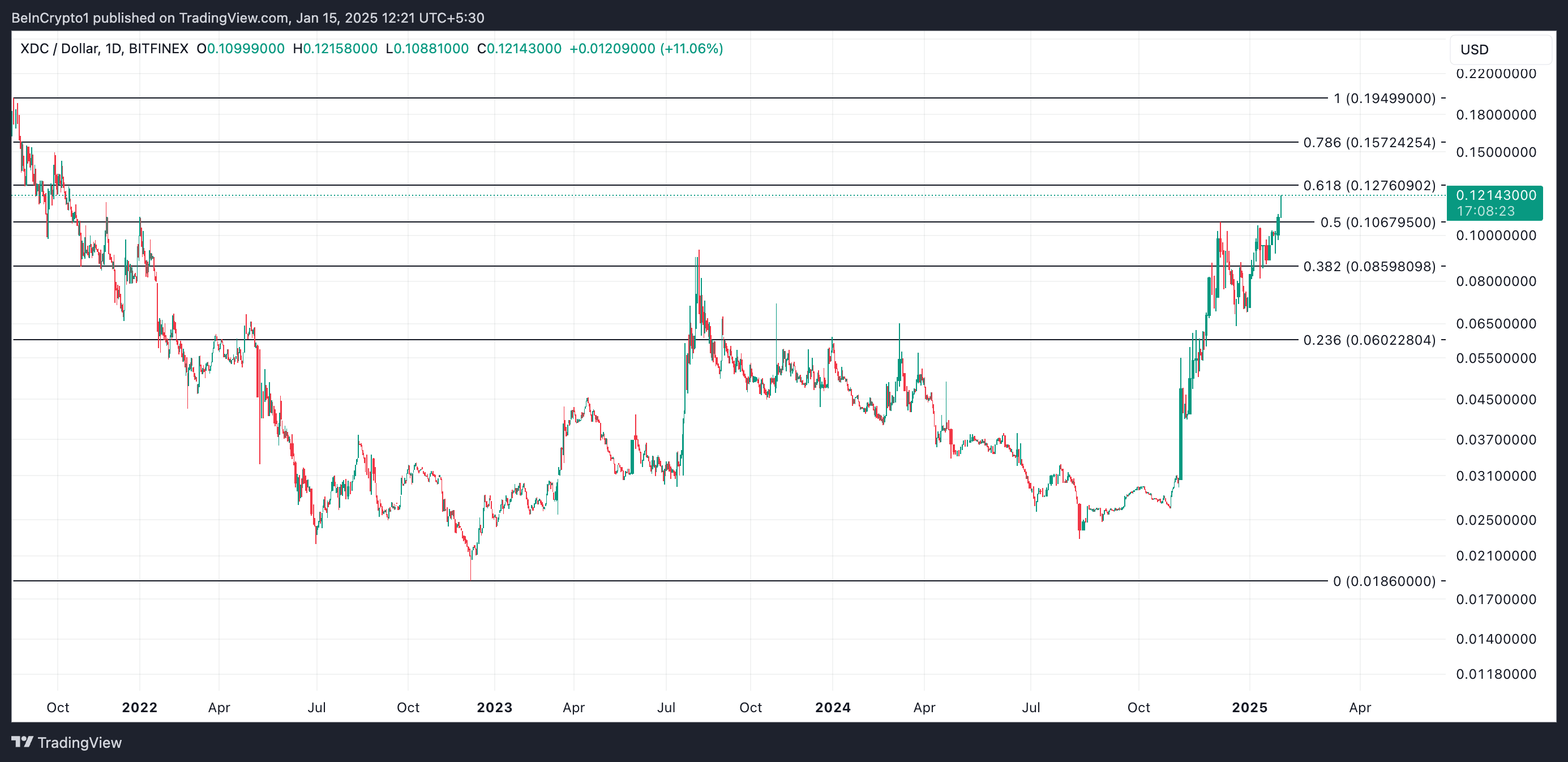The height and width of the screenshot is (762, 1568).
Task: Click the 2024 marker on time axis
Action: tap(833, 707)
